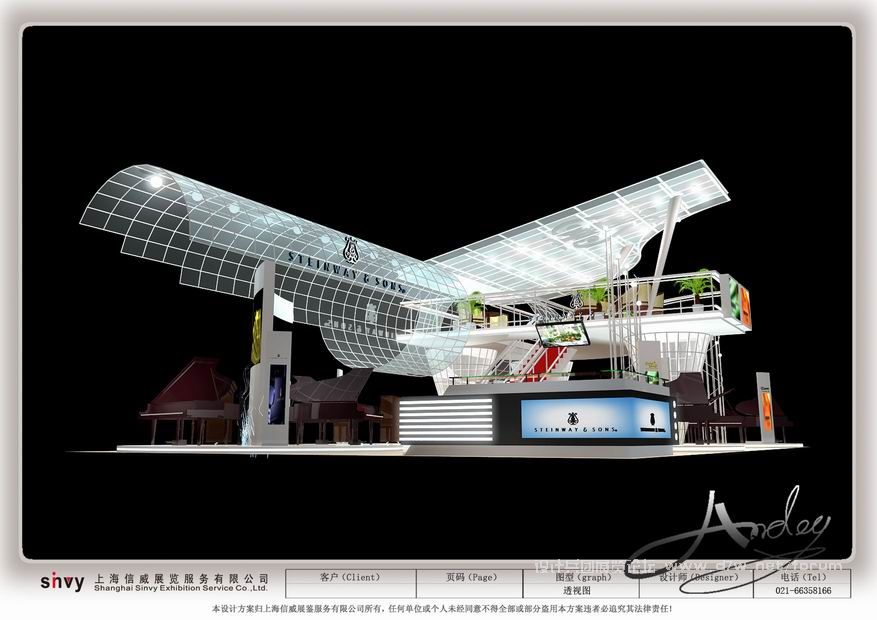The height and width of the screenshot is (620, 877).
Task: Click the "电话 (Tel)" header cell
Action: [x=803, y=577]
